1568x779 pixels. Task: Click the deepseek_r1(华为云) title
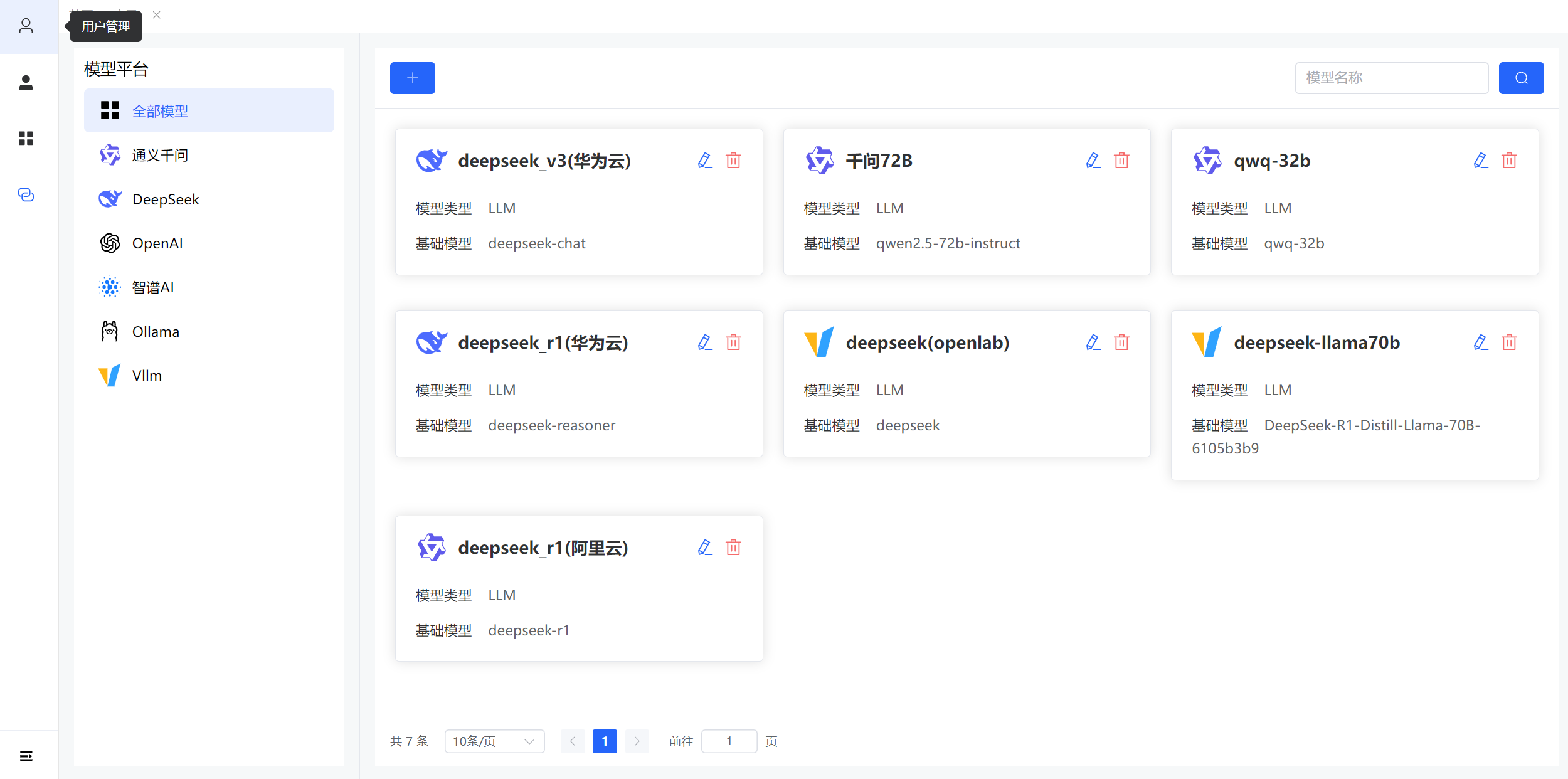(x=543, y=342)
